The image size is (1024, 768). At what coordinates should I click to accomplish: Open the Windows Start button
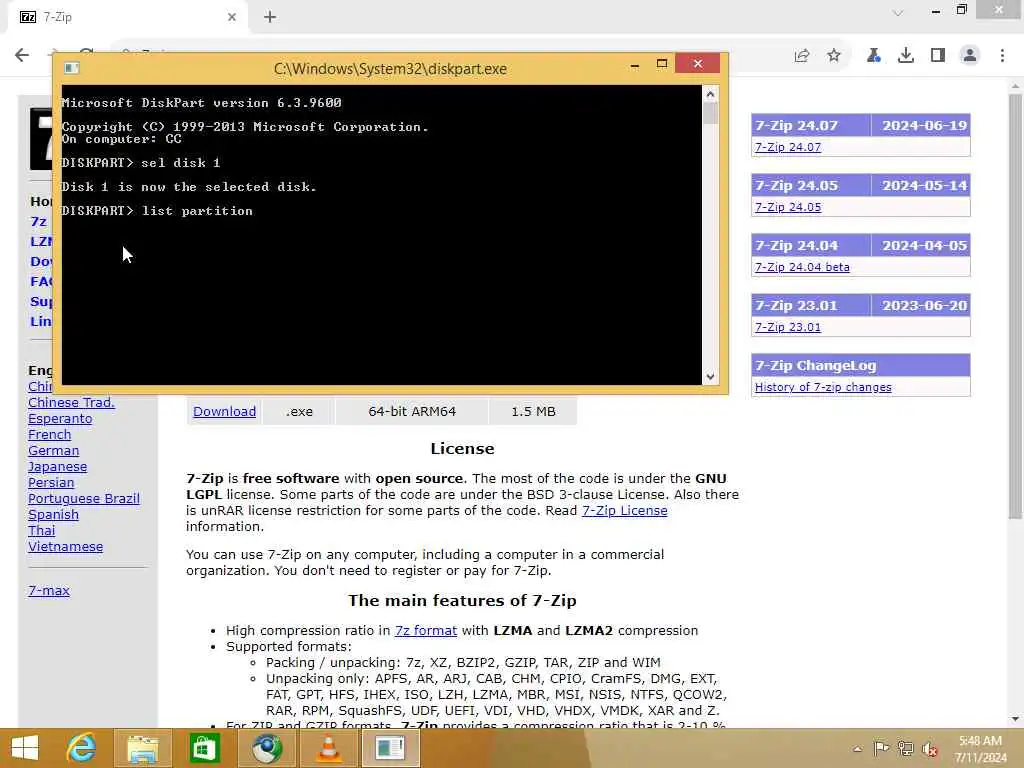pyautogui.click(x=25, y=748)
